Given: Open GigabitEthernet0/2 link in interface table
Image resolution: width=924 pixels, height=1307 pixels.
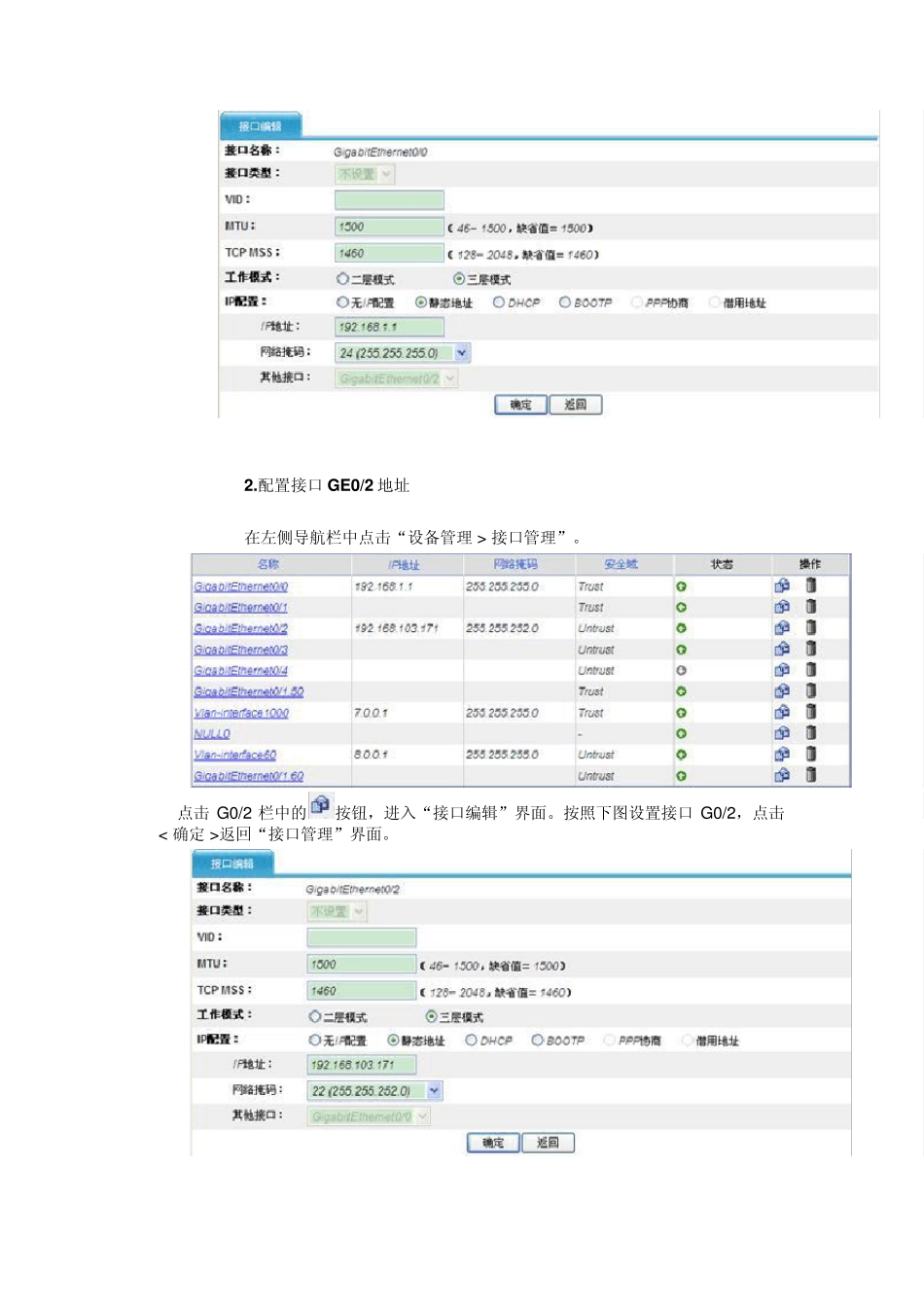Looking at the screenshot, I should point(240,629).
